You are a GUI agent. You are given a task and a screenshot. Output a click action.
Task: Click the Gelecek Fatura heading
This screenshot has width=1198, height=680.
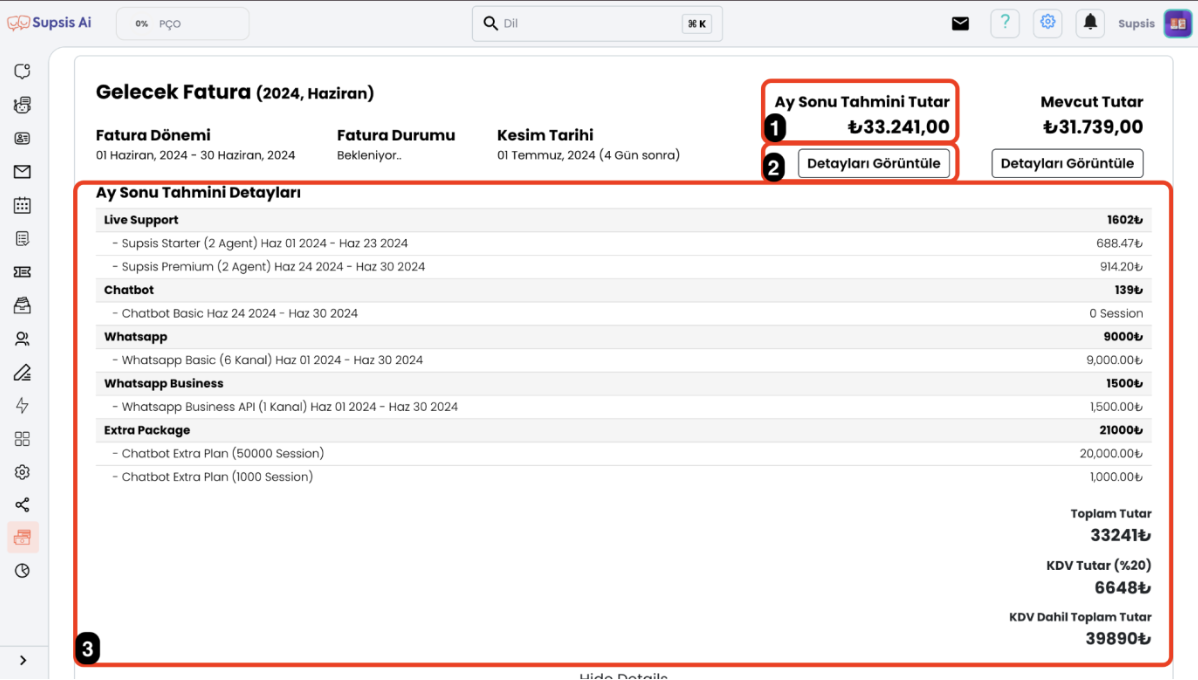[x=235, y=92]
